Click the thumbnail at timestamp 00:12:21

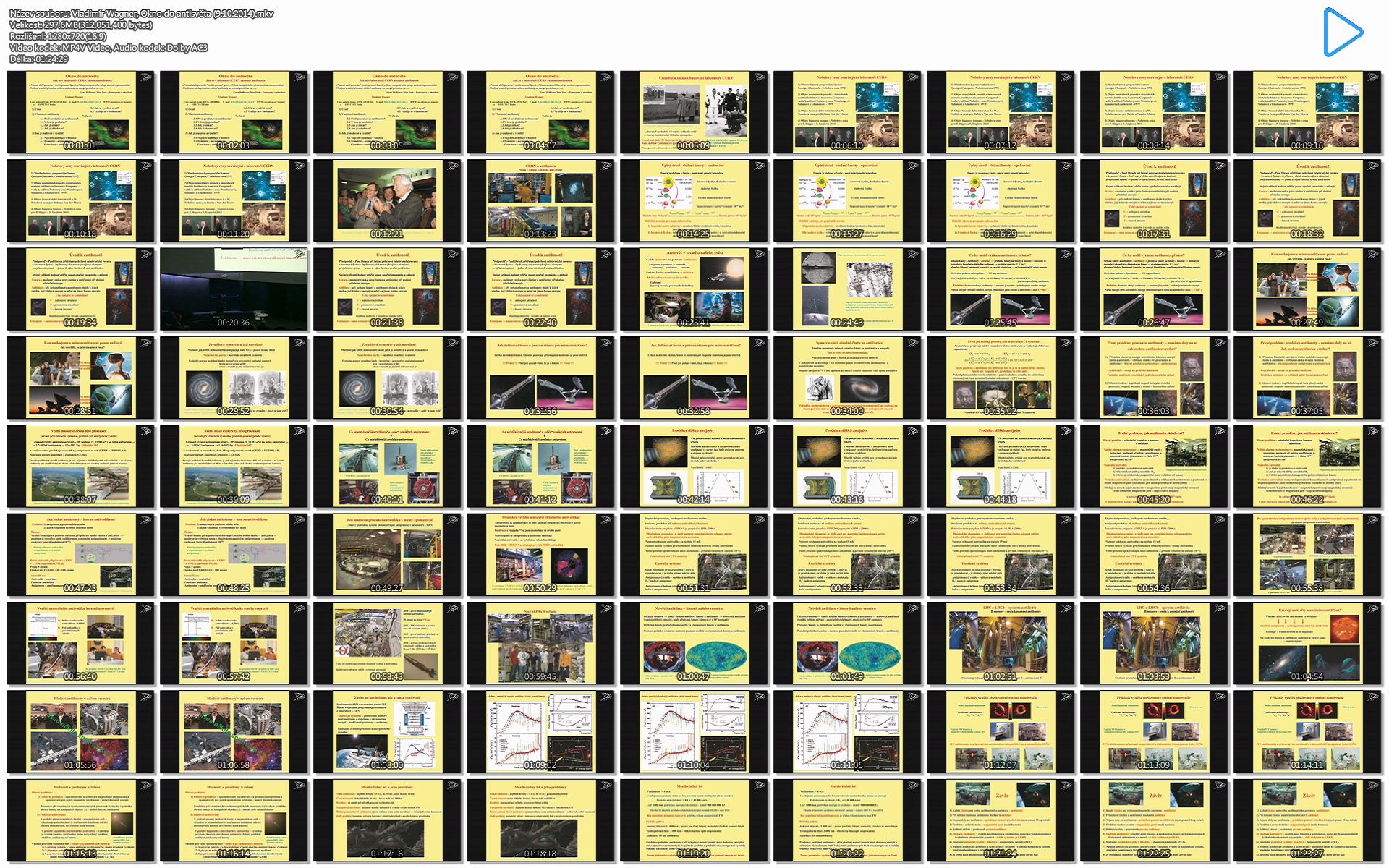coord(387,200)
